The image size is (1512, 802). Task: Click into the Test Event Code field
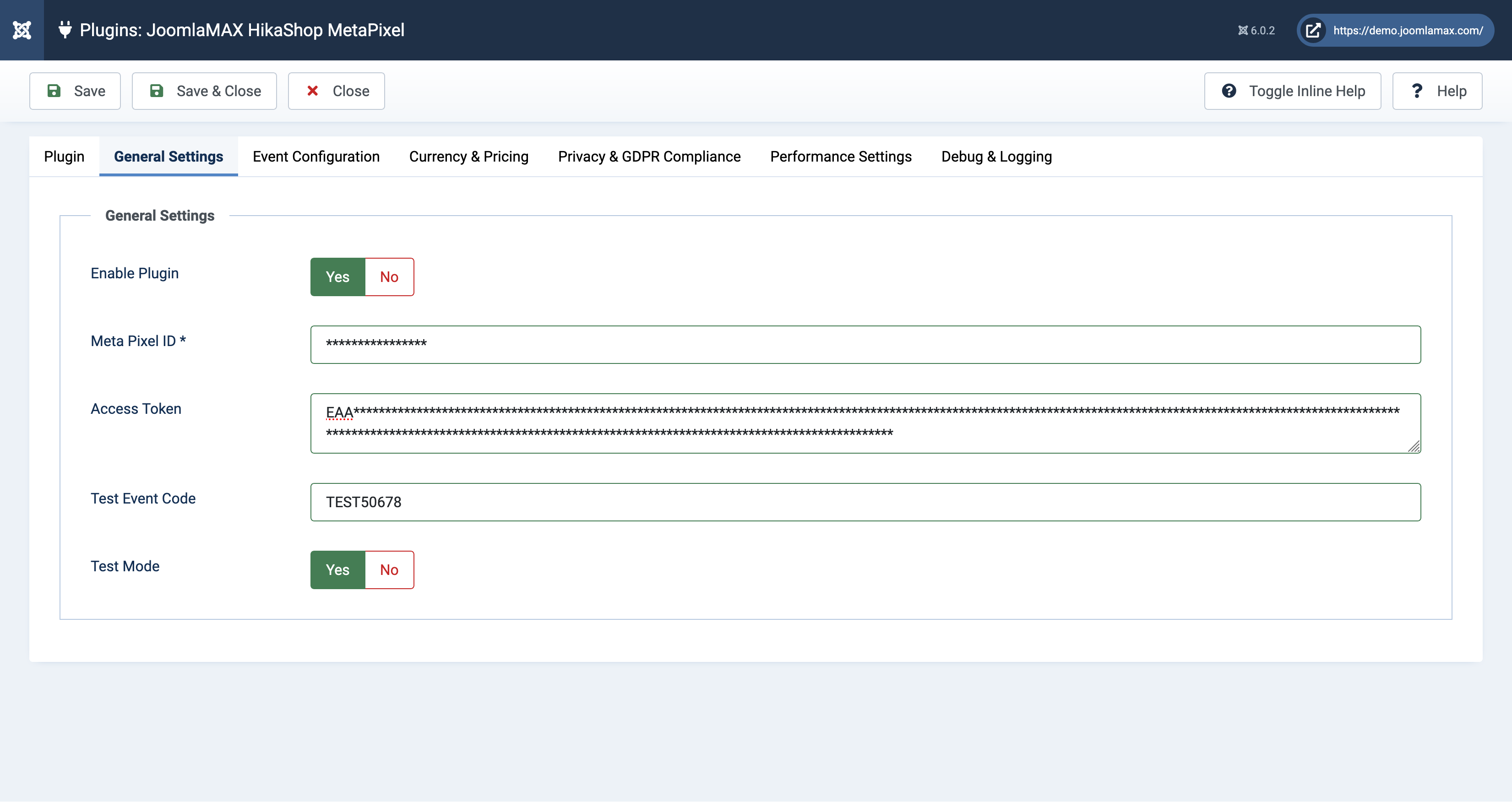(865, 502)
